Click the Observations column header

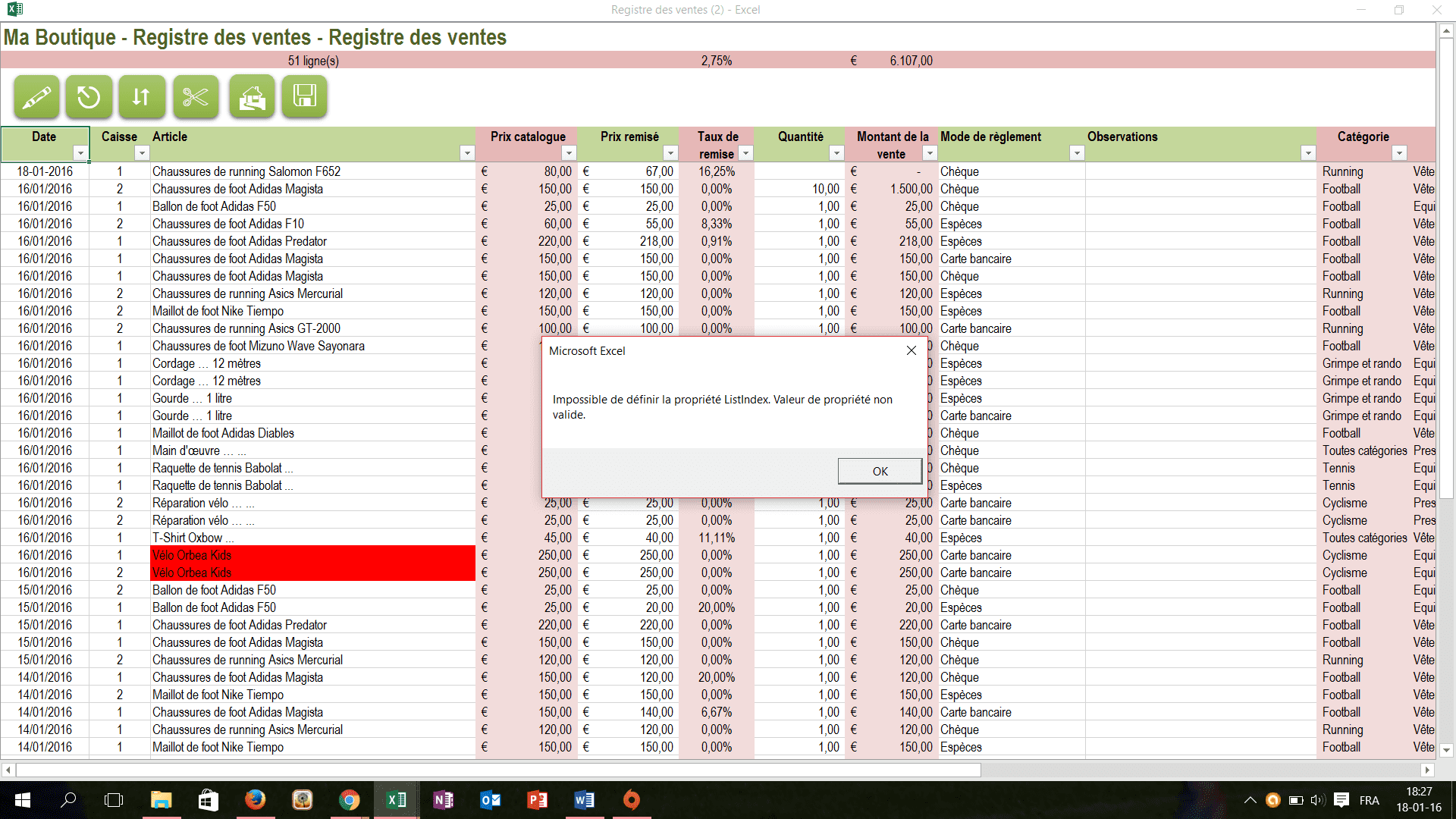pos(1122,136)
